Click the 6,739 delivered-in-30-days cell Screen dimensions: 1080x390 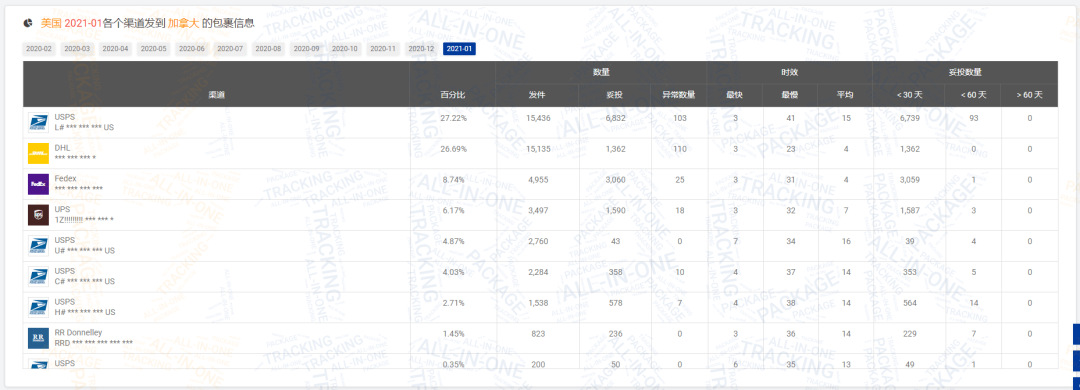[x=910, y=119]
